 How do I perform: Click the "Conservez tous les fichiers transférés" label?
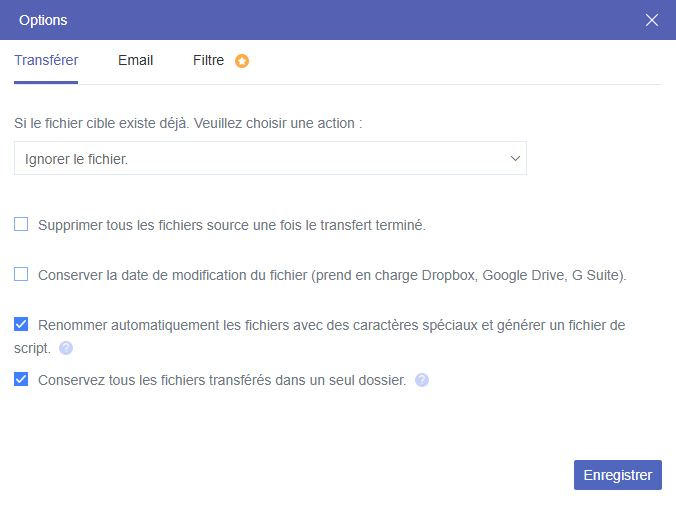click(222, 380)
